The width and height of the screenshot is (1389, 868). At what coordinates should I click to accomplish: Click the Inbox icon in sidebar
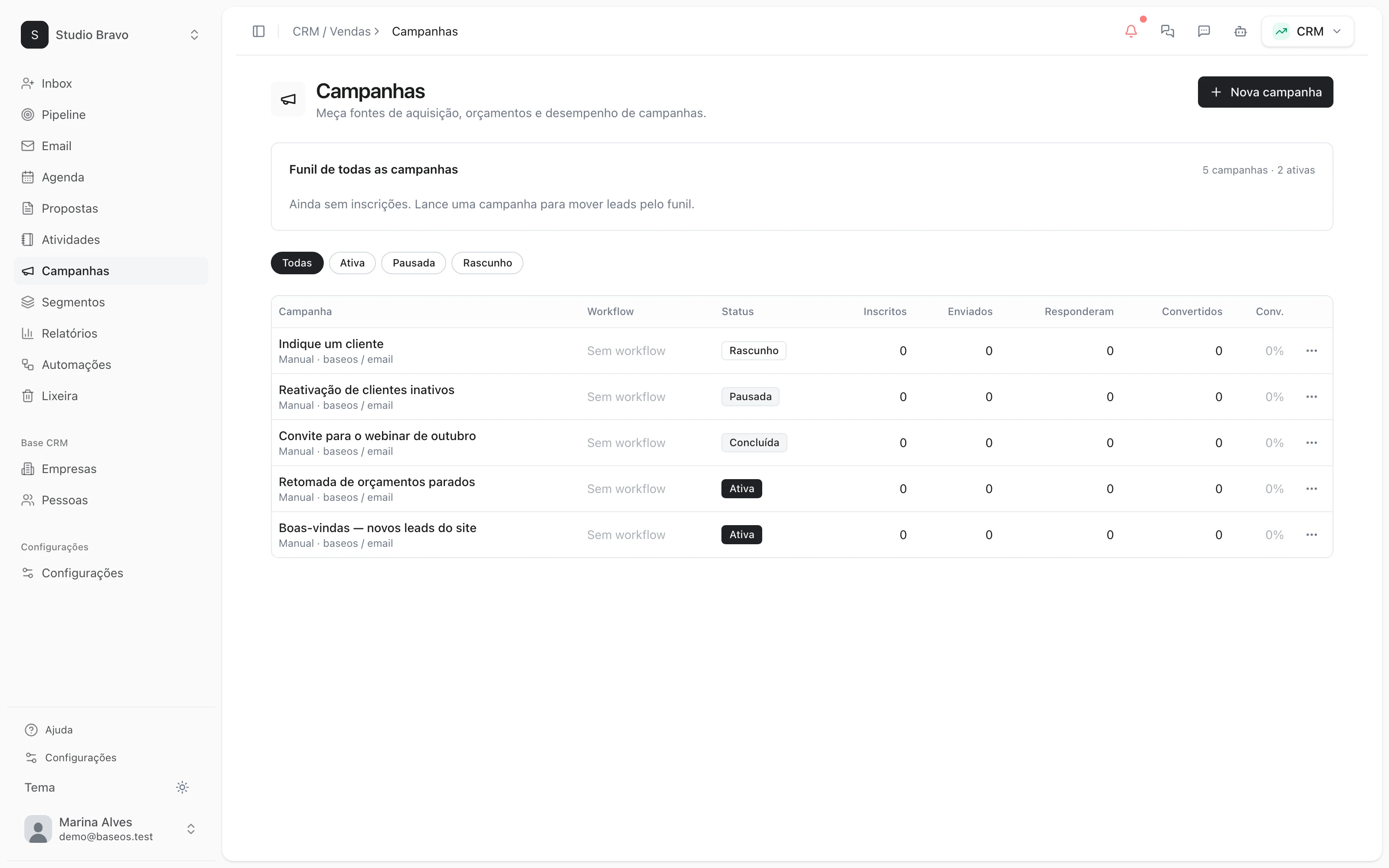(27, 84)
